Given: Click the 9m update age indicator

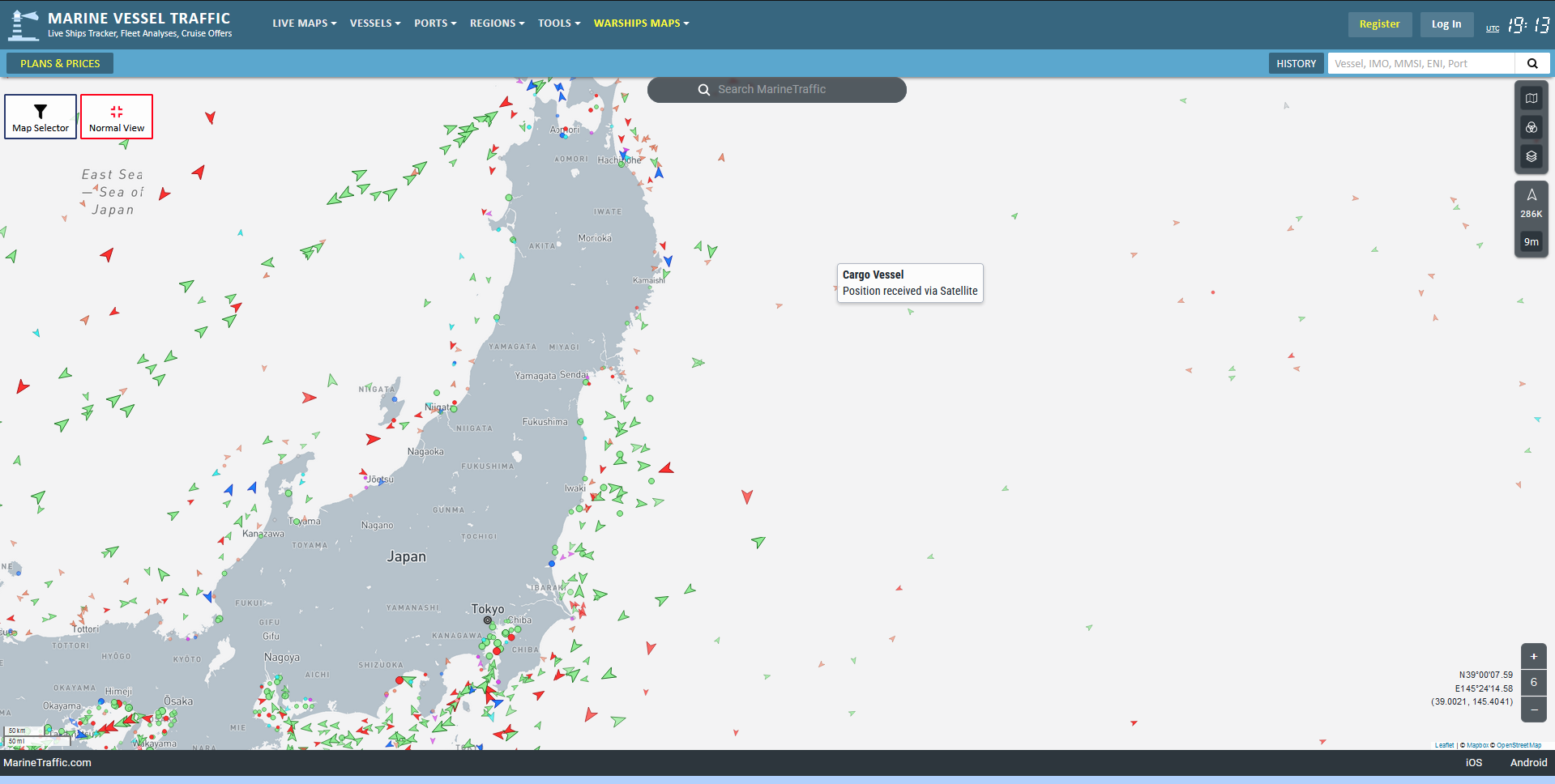Looking at the screenshot, I should (x=1532, y=241).
